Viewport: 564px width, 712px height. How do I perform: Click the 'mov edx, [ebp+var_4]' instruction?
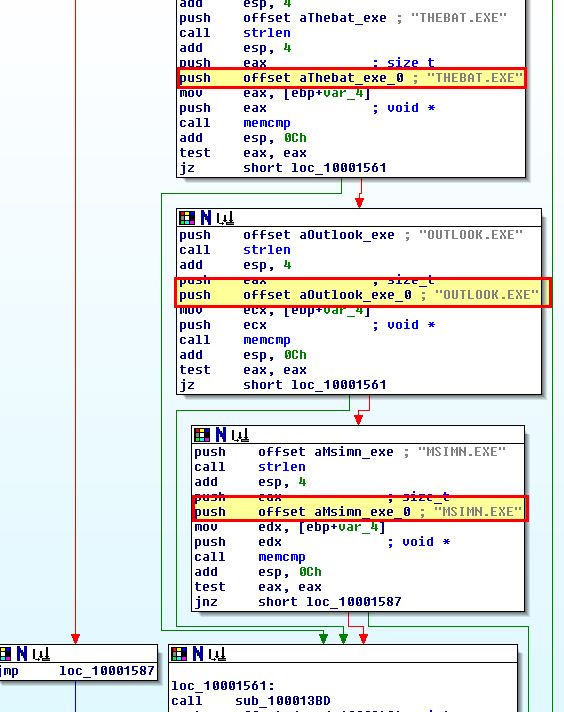pos(290,527)
